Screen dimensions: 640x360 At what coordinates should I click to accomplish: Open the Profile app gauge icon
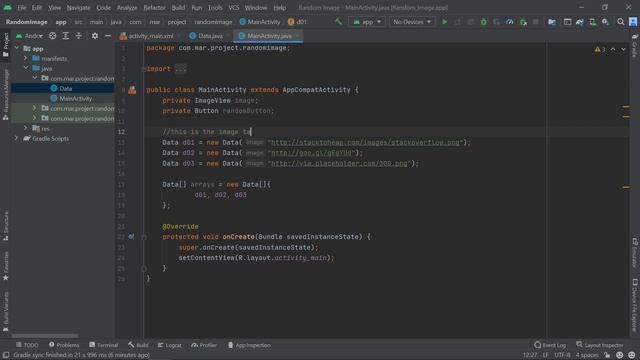click(x=509, y=22)
